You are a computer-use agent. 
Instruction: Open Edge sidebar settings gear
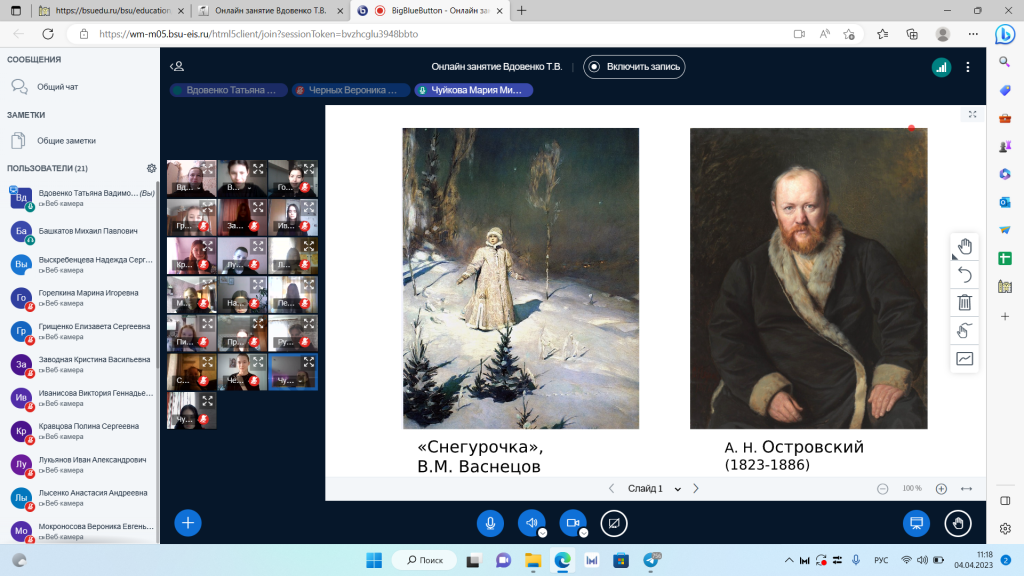pos(1005,528)
